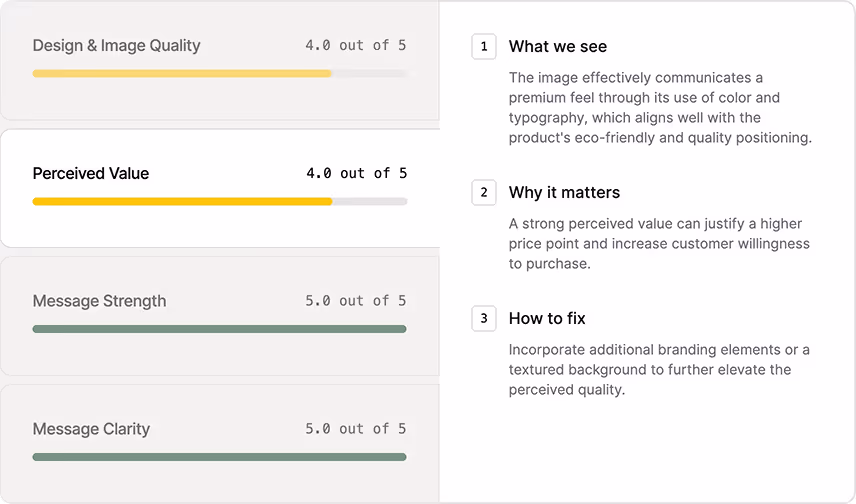Click the "How to fix" heading
This screenshot has height=504, width=856.
click(x=547, y=319)
